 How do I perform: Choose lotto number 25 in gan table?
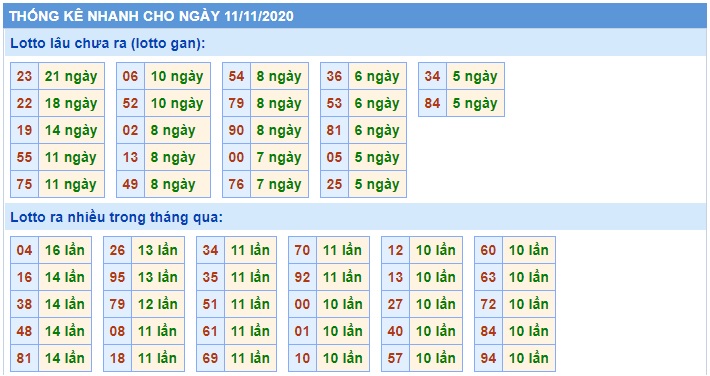(334, 184)
